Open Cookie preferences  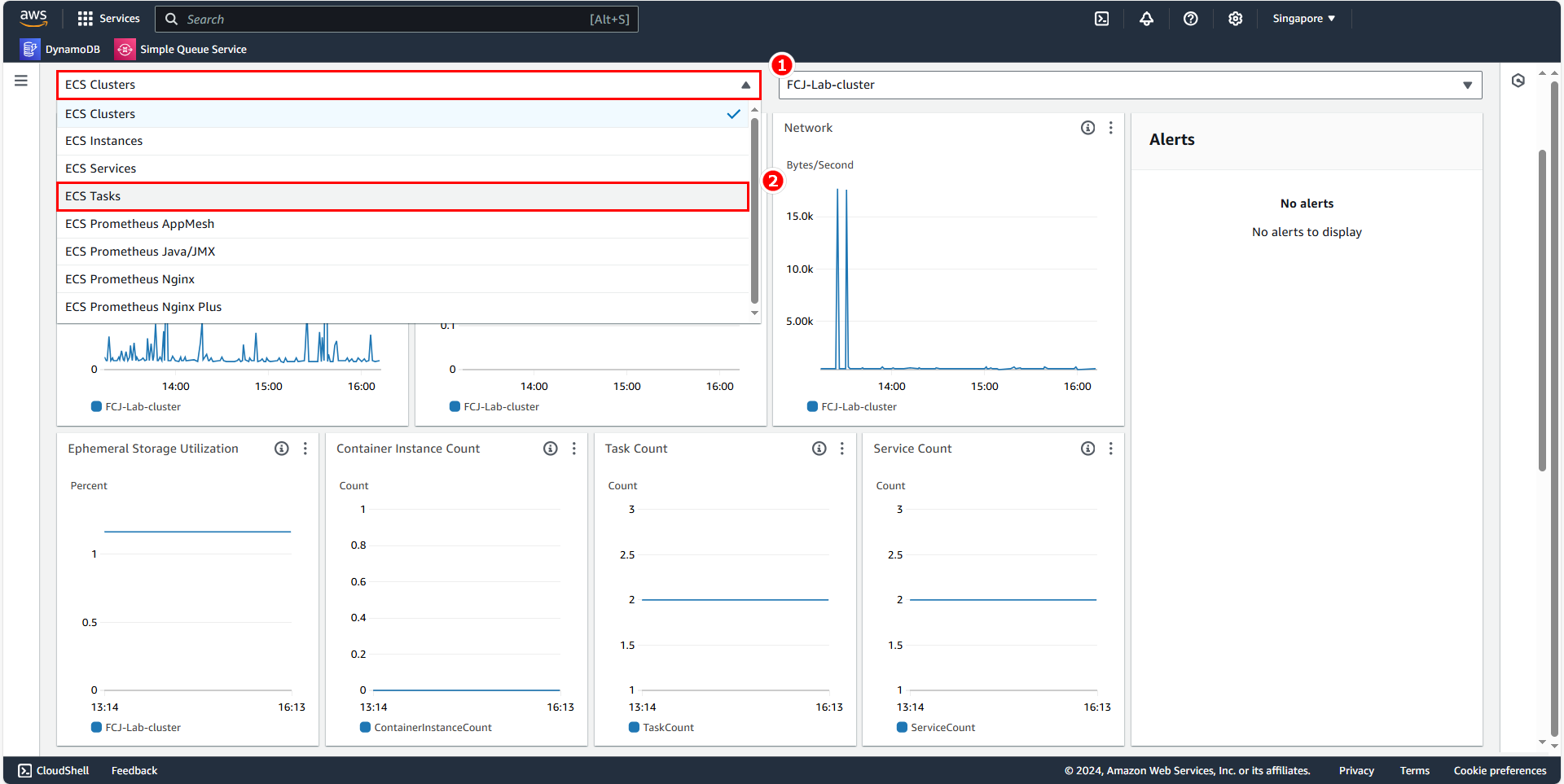1500,770
